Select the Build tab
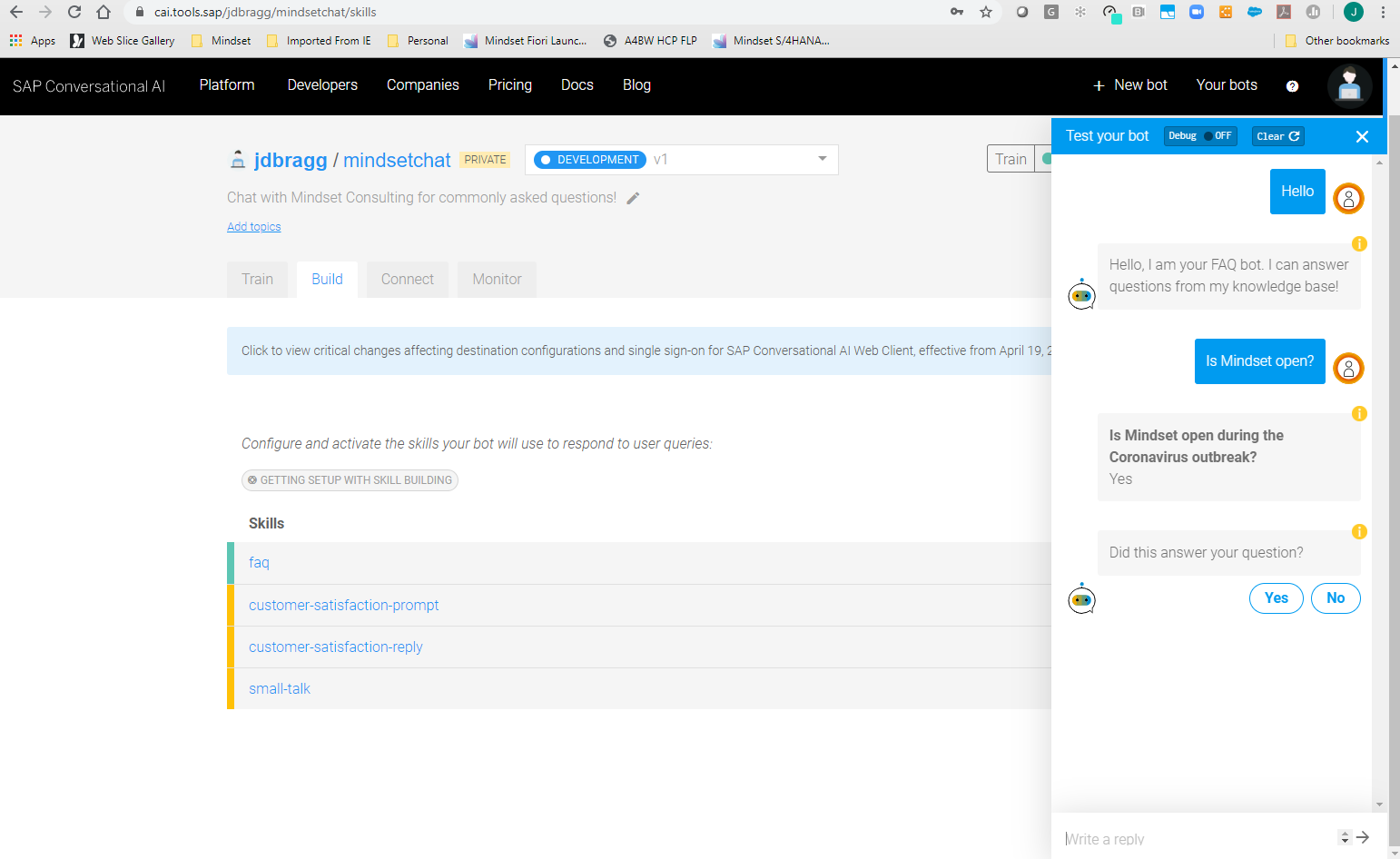1400x859 pixels. point(327,280)
